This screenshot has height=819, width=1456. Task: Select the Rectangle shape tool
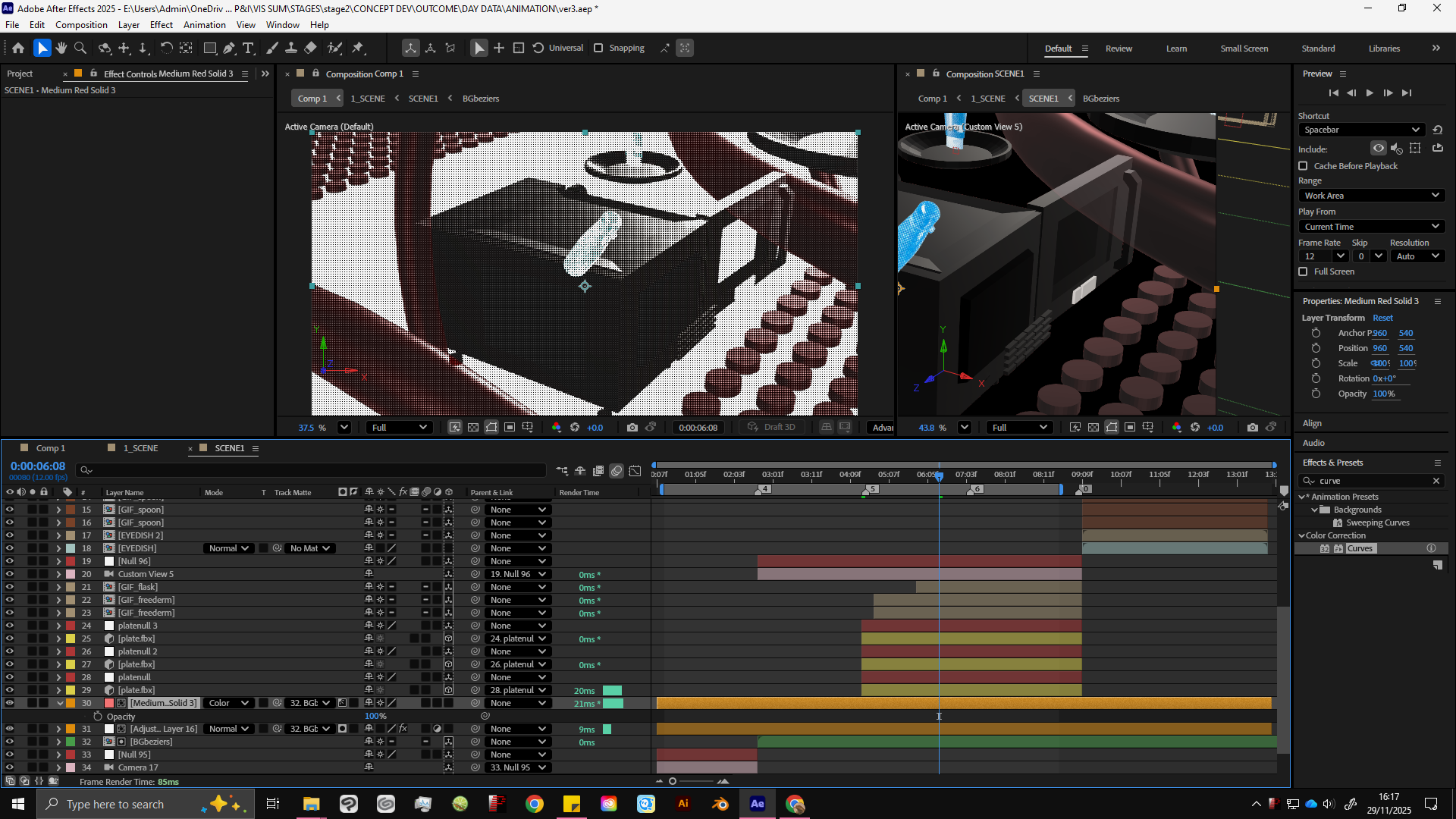210,48
